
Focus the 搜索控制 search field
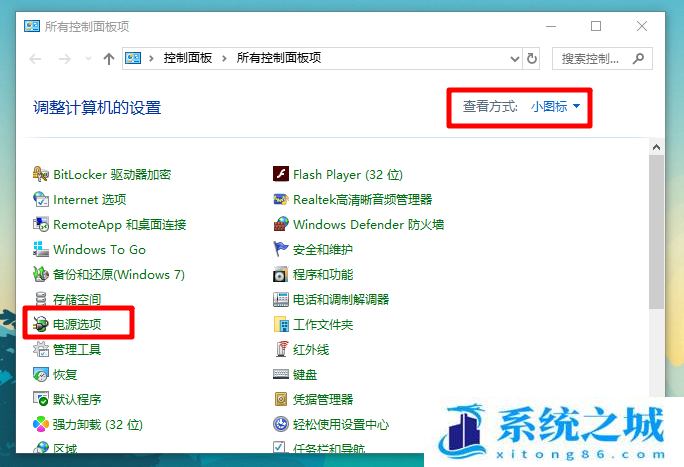[x=602, y=58]
